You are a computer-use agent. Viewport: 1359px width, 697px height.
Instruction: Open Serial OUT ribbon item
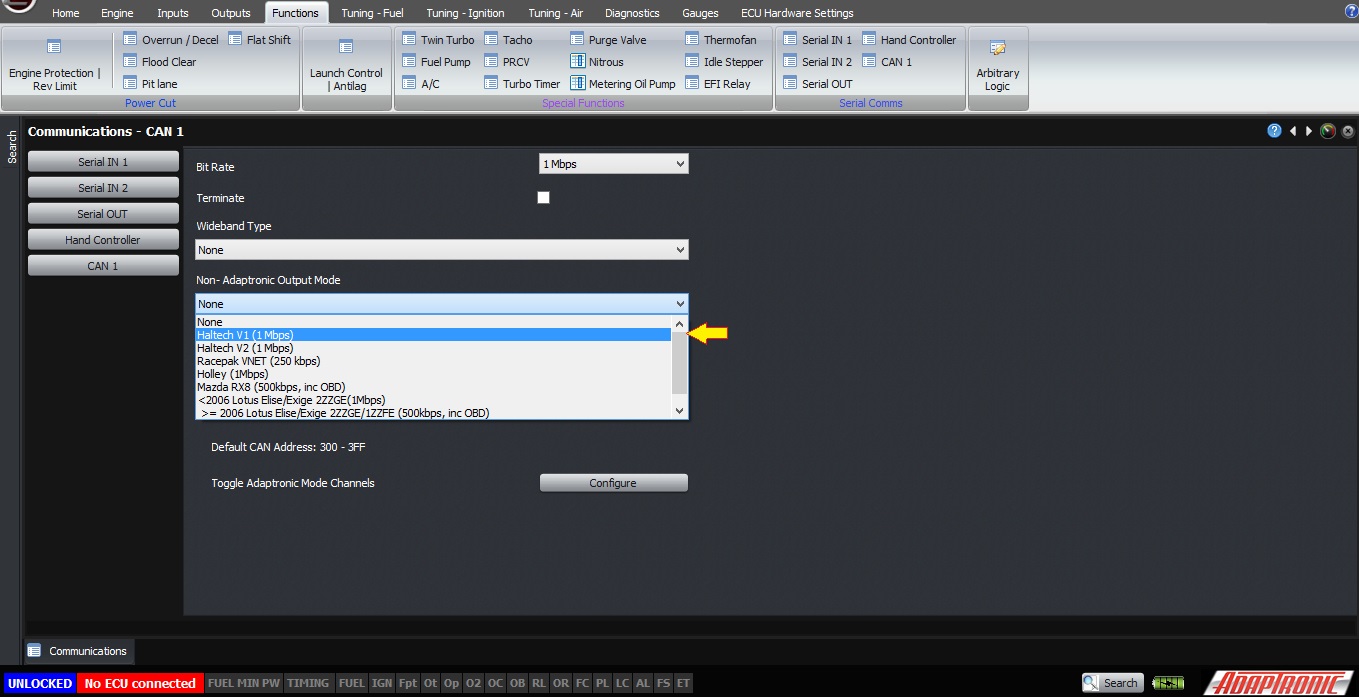[817, 84]
